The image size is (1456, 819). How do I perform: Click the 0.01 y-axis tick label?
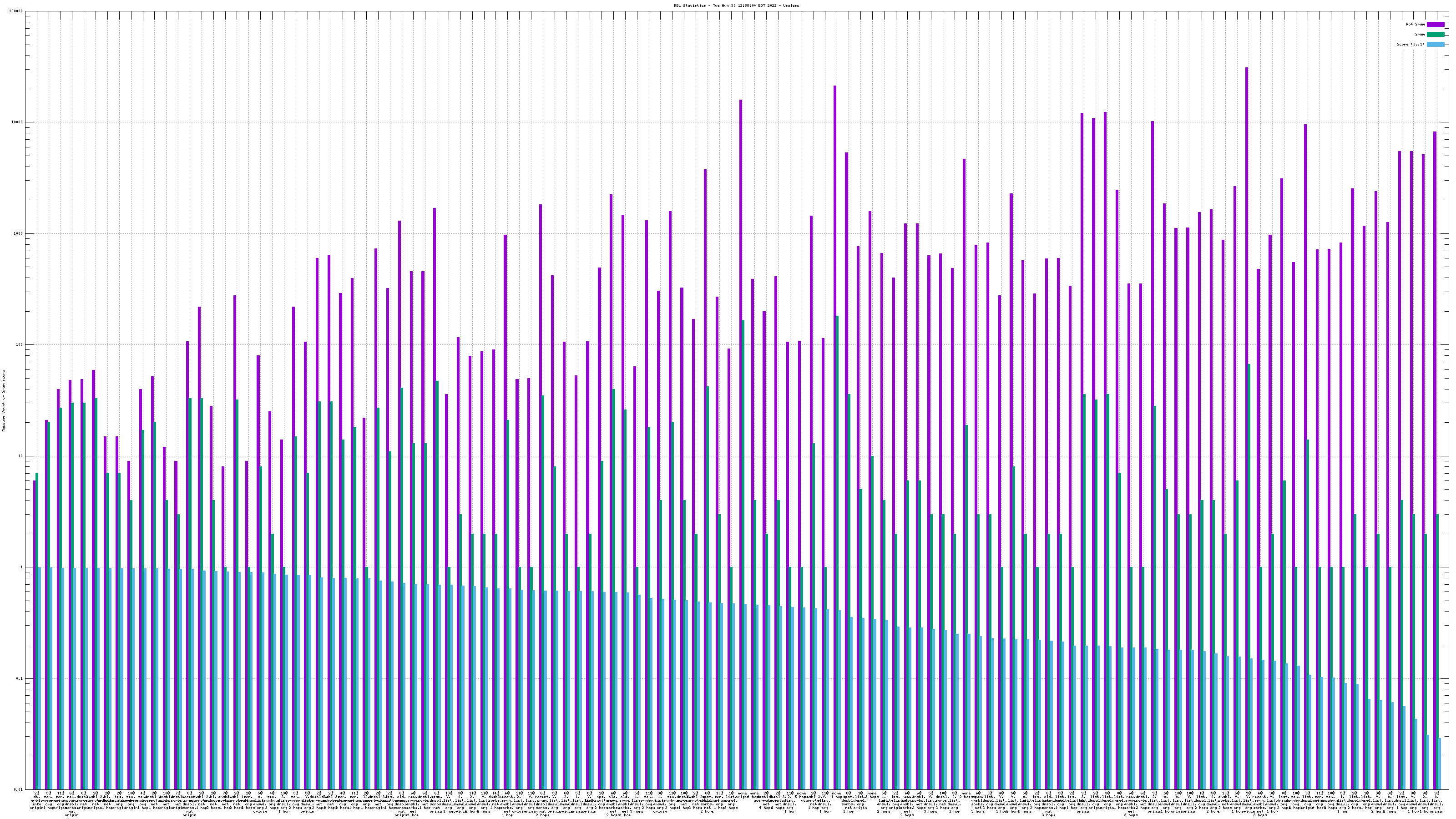(19, 789)
